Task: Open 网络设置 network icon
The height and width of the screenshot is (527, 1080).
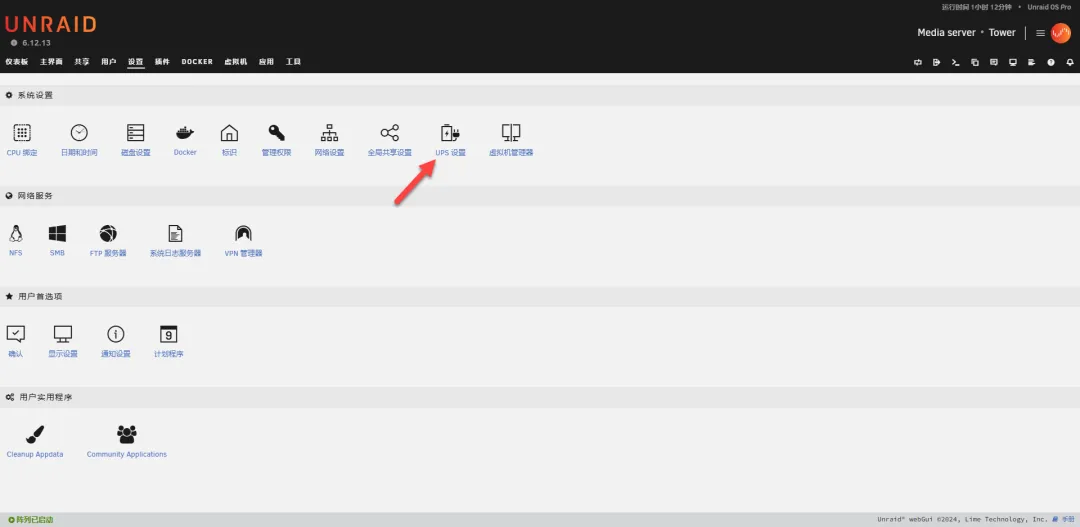Action: pyautogui.click(x=329, y=133)
